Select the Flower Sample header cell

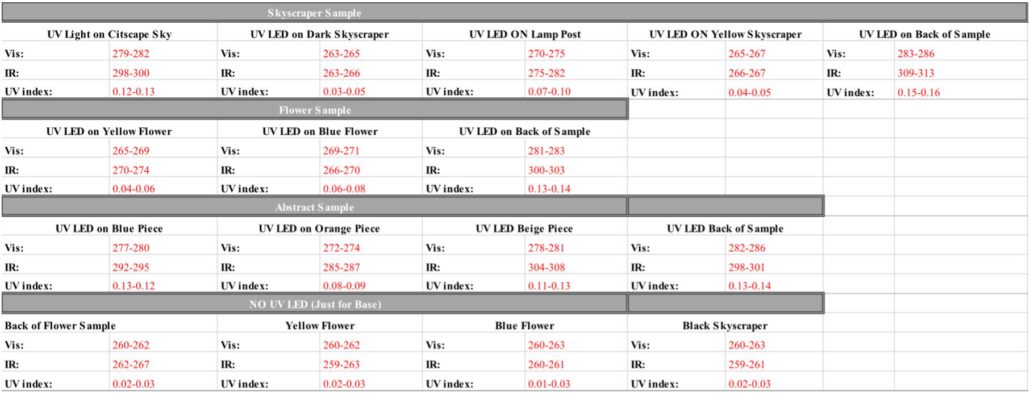click(x=315, y=110)
